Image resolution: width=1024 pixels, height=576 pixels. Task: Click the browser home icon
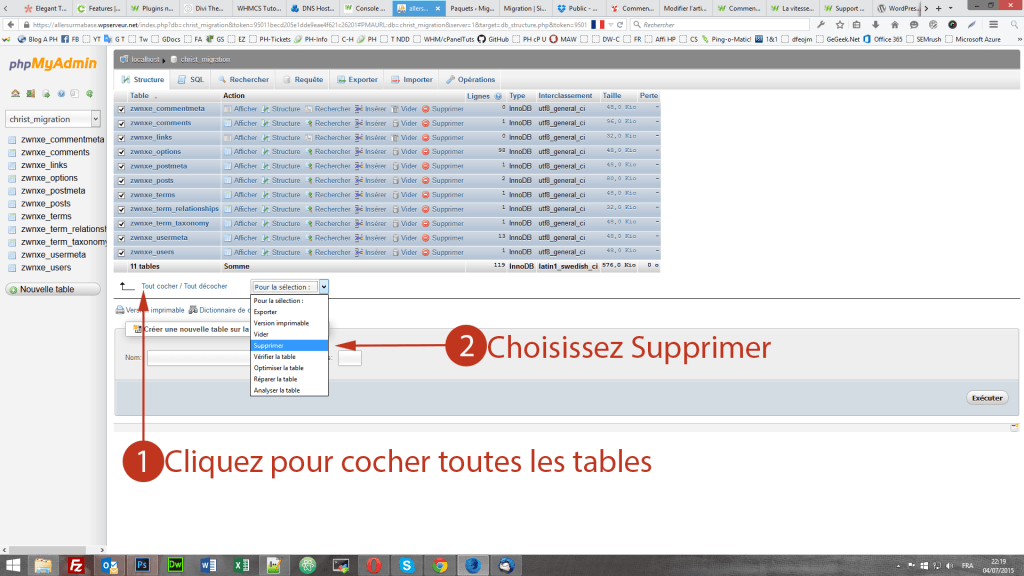(x=895, y=25)
